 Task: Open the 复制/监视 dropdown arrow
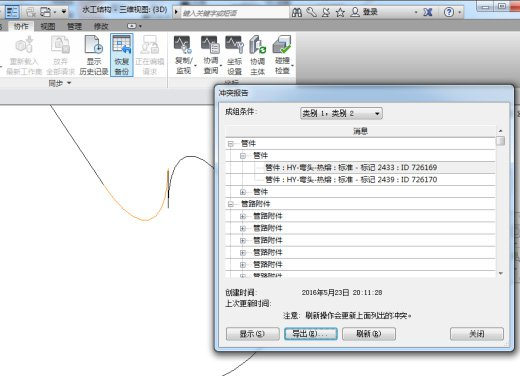pyautogui.click(x=195, y=66)
